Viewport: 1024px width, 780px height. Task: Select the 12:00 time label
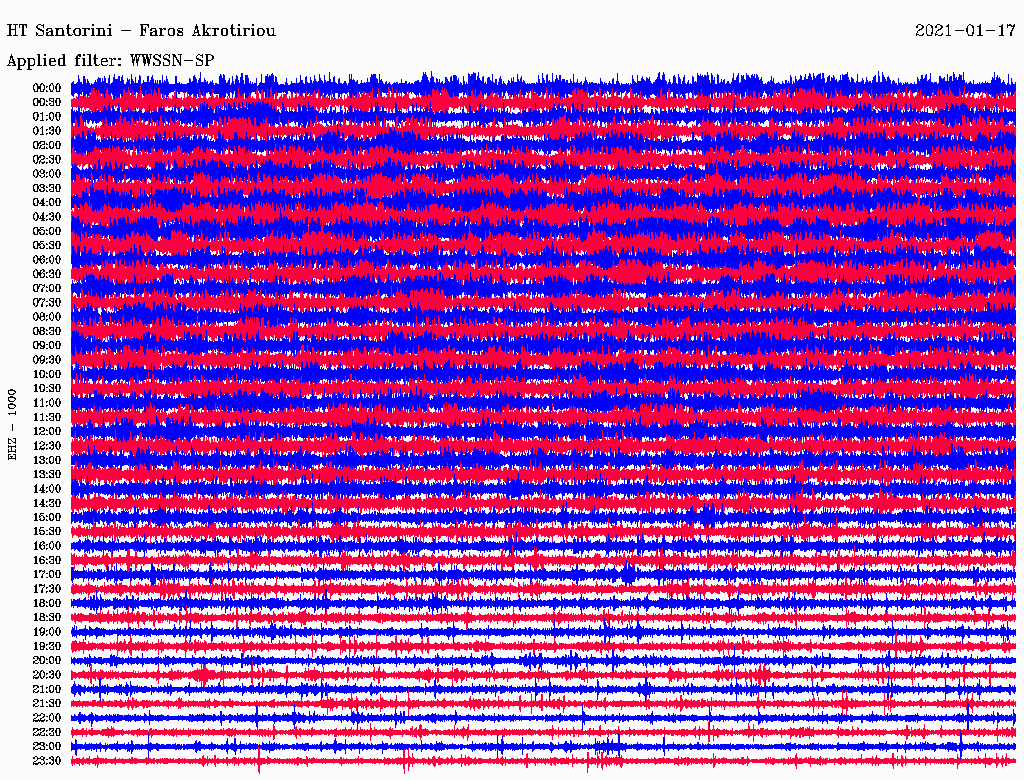point(47,431)
